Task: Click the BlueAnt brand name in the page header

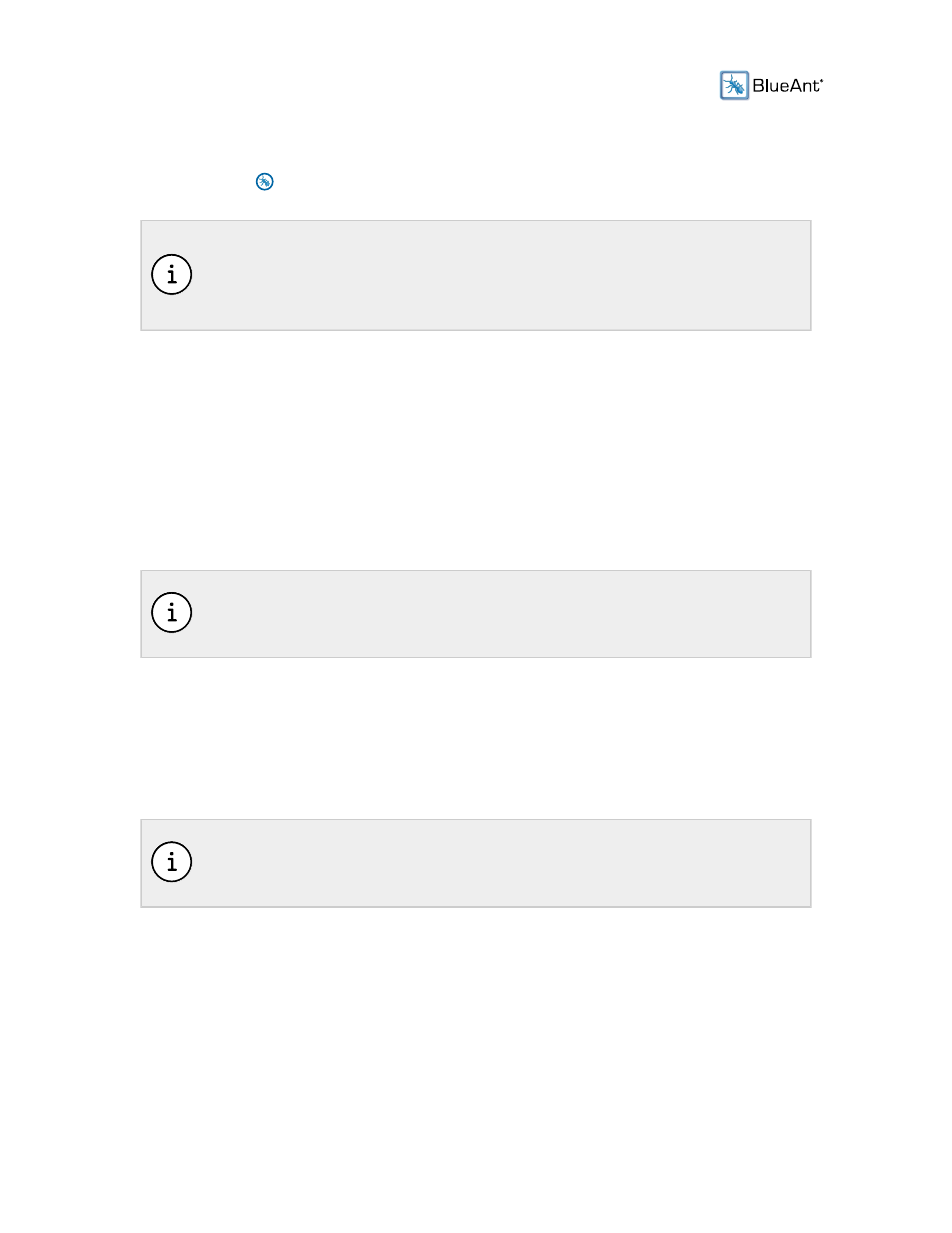Action: (787, 86)
